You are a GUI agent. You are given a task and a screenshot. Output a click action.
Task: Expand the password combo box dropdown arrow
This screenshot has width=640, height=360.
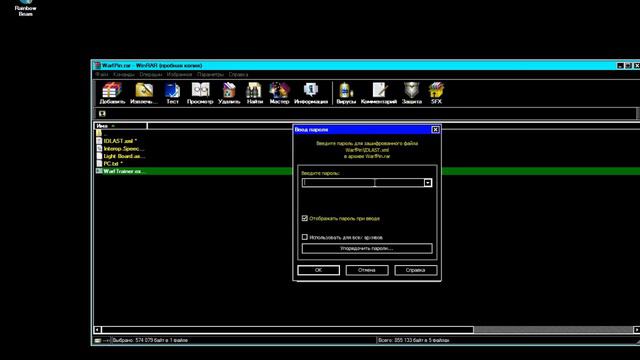(x=427, y=183)
